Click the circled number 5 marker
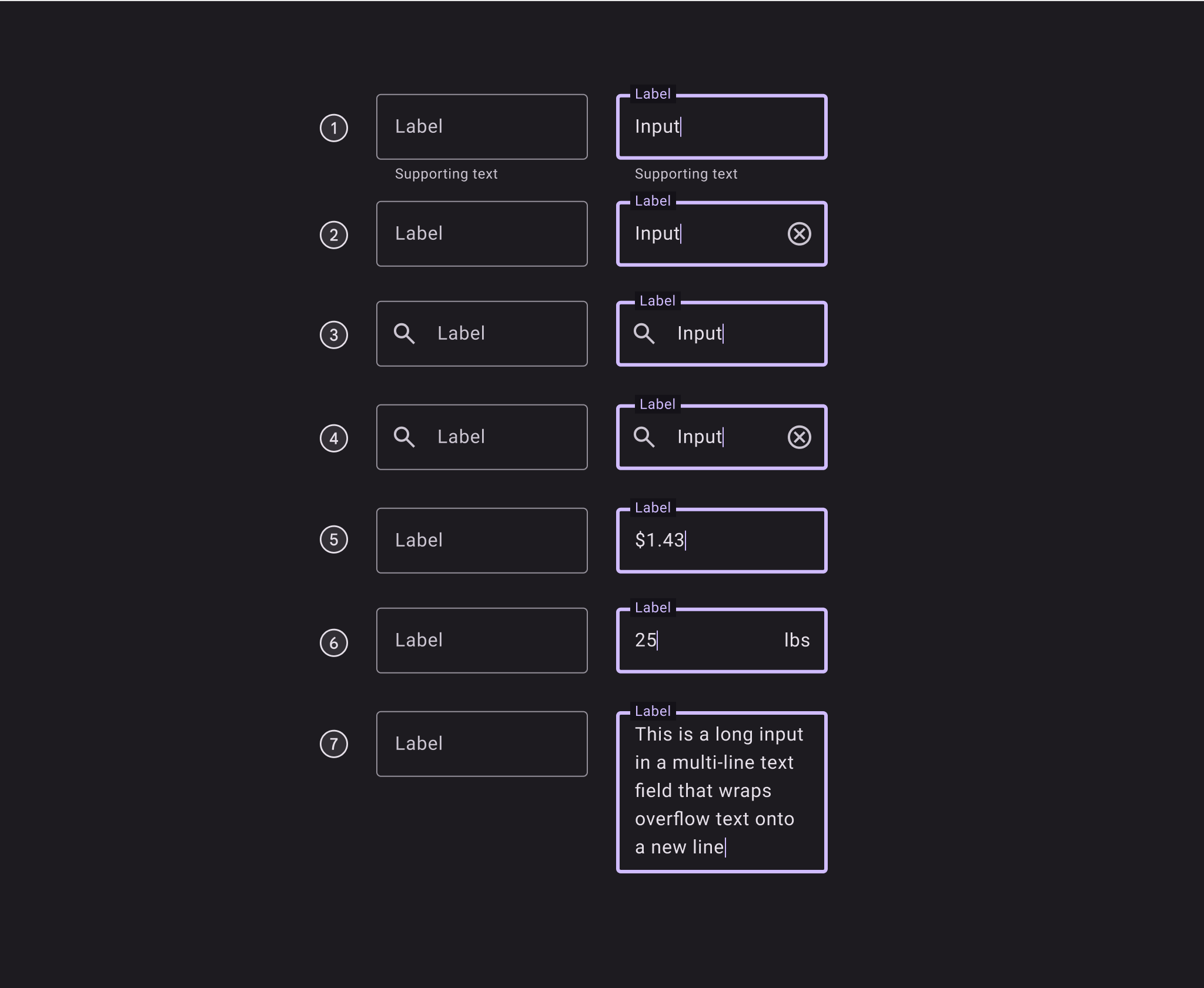Viewport: 1204px width, 988px height. (x=334, y=540)
